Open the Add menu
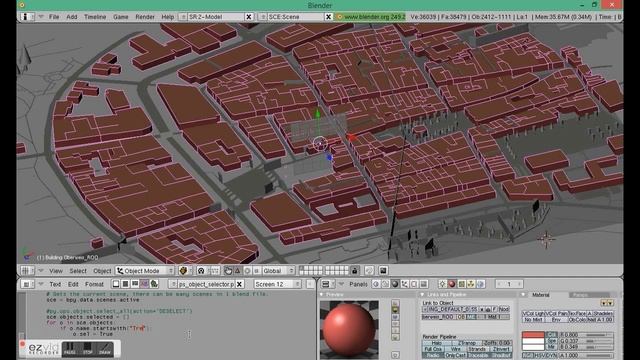This screenshot has width=640, height=360. pyautogui.click(x=71, y=17)
